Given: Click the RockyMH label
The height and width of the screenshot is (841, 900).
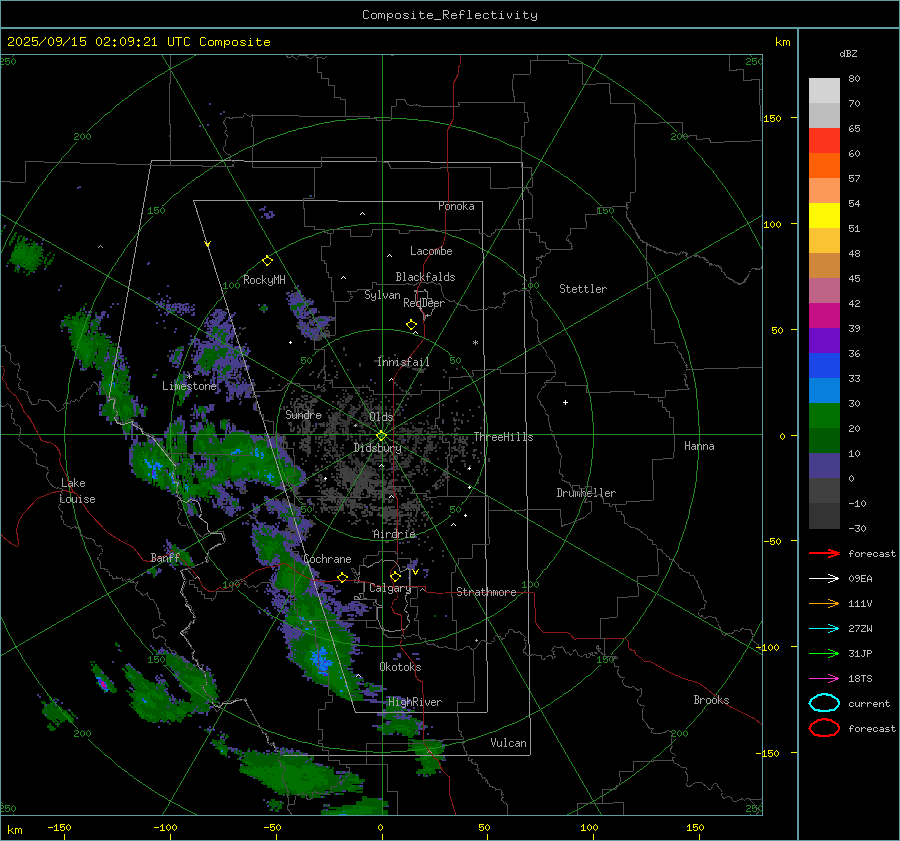Looking at the screenshot, I should tap(264, 280).
